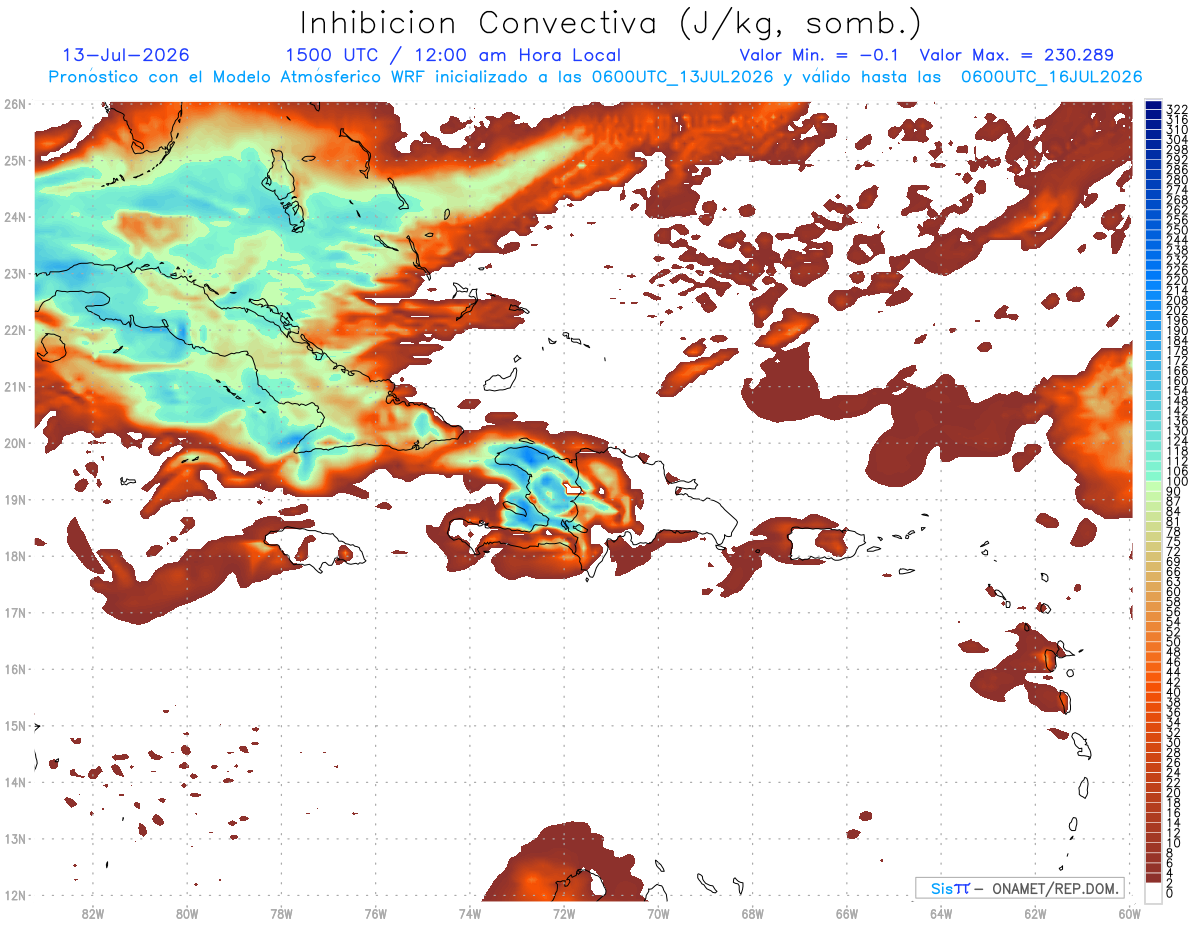
Task: Click the 70W longitude label
Action: point(658,913)
